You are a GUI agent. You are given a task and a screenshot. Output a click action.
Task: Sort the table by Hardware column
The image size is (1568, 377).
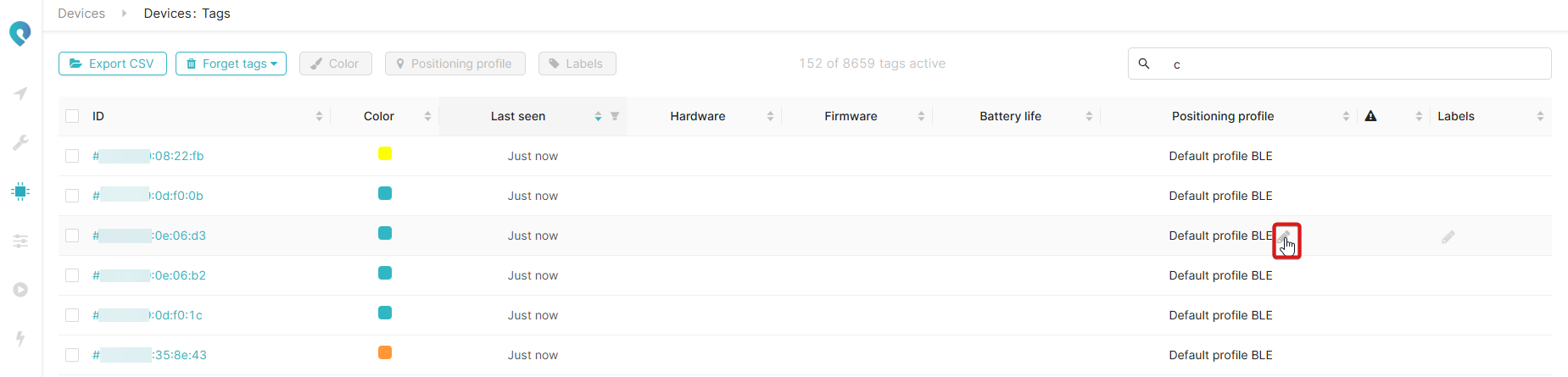pos(770,116)
